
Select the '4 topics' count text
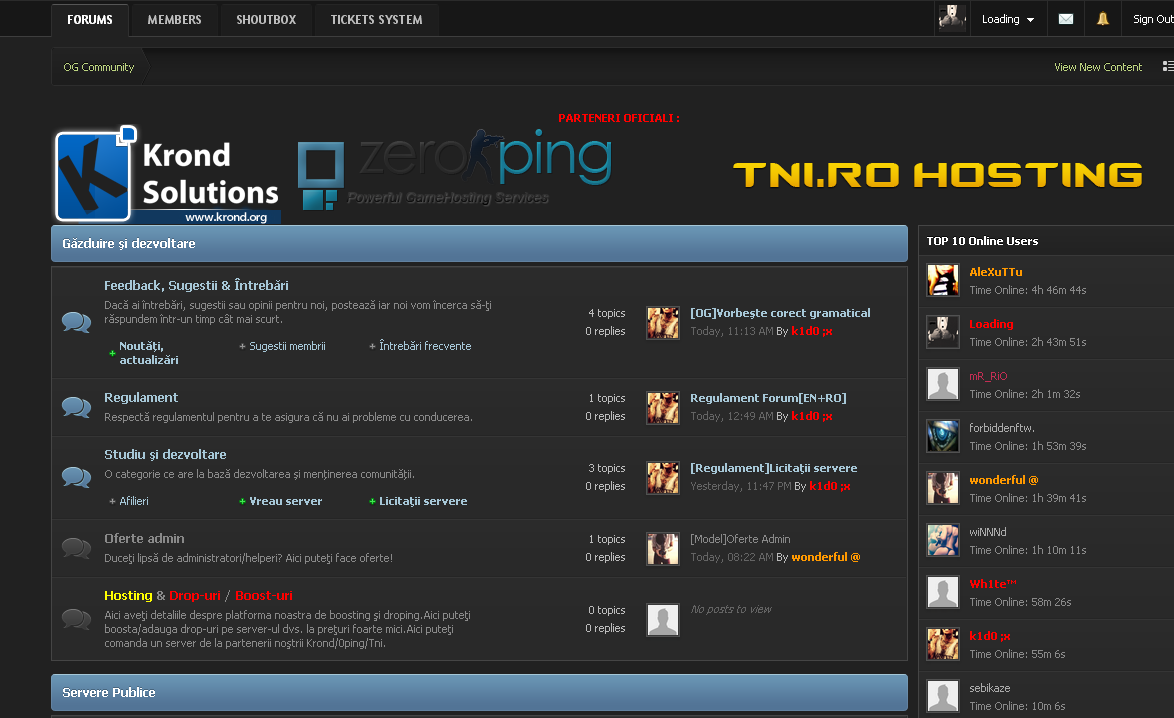pyautogui.click(x=606, y=313)
